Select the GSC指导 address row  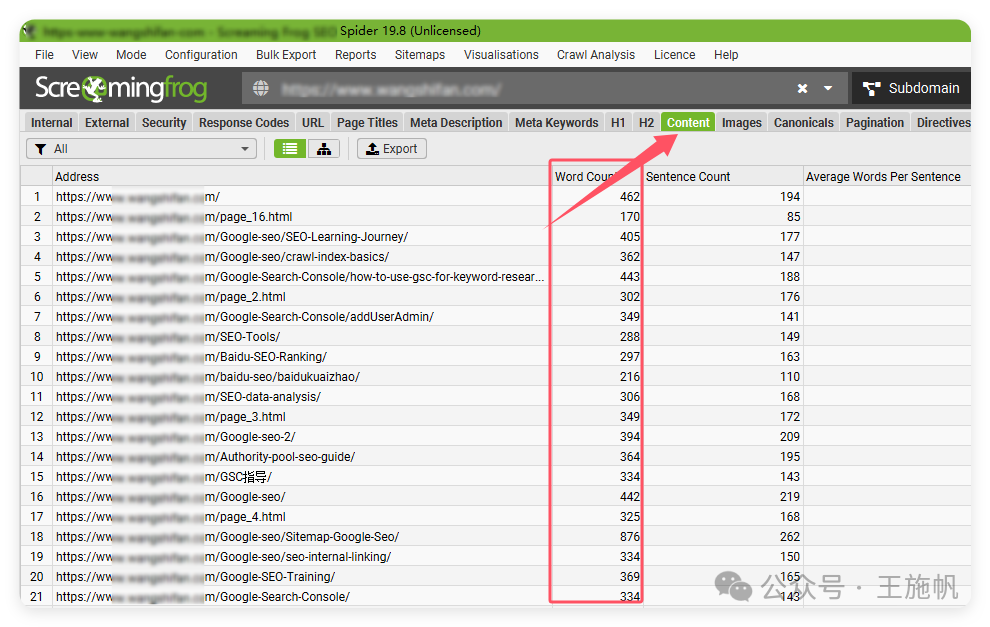(x=301, y=477)
